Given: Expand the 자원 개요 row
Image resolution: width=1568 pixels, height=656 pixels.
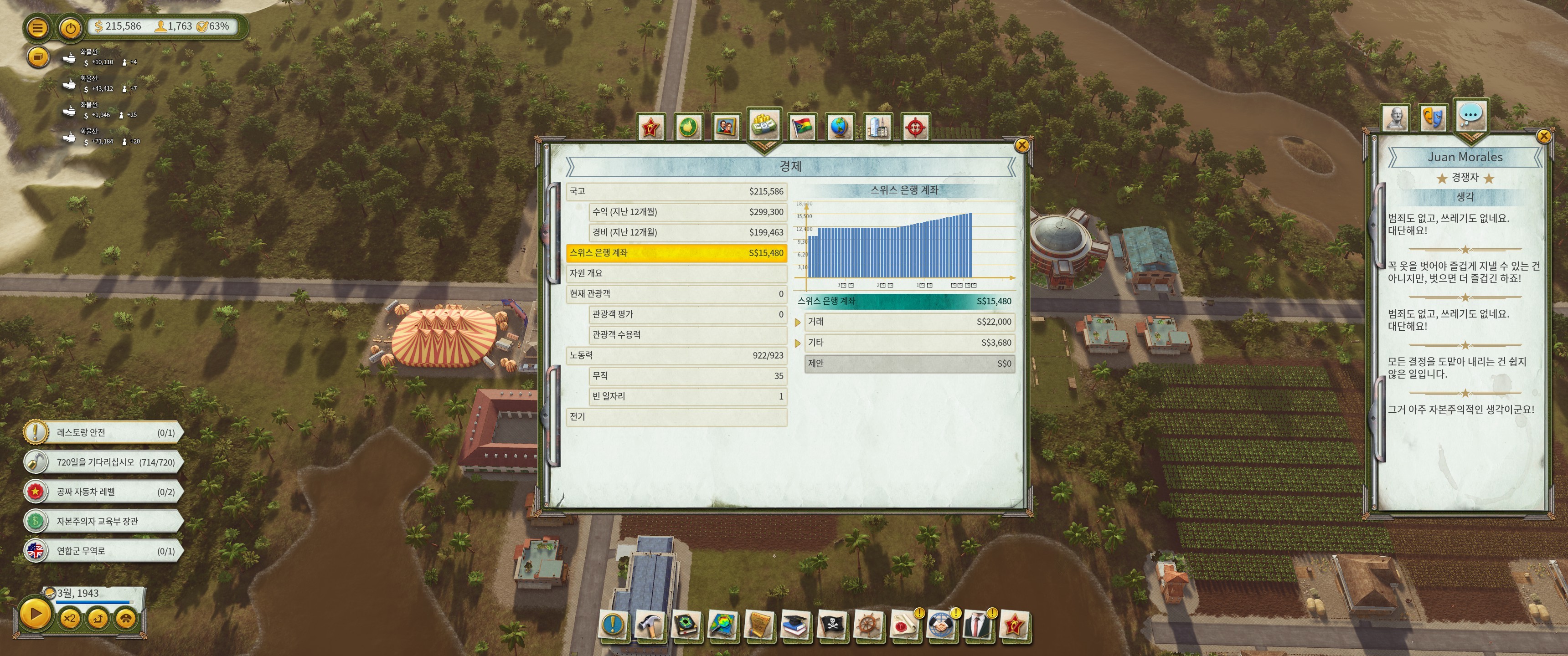Looking at the screenshot, I should pos(676,273).
